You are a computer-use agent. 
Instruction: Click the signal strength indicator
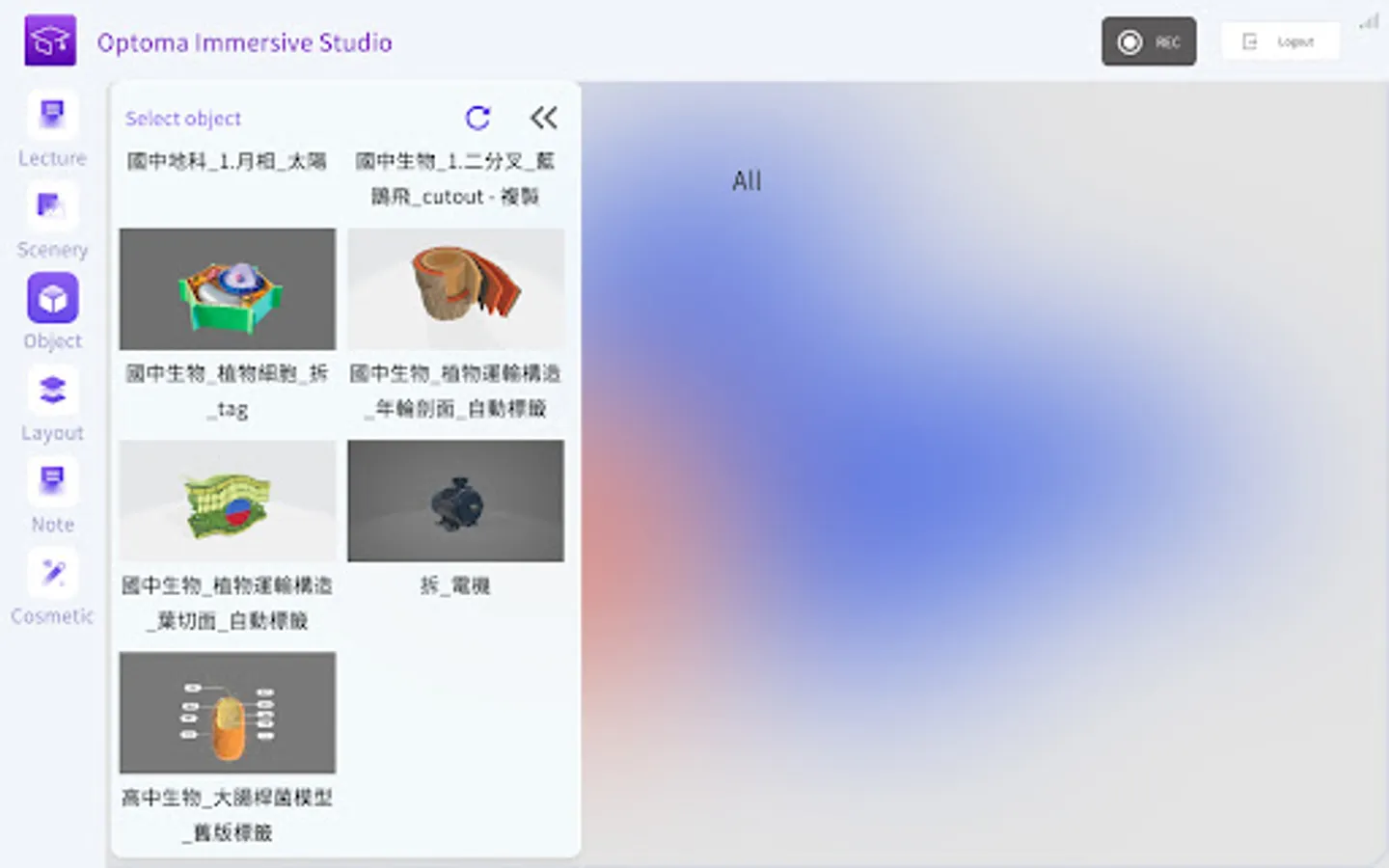click(1369, 21)
